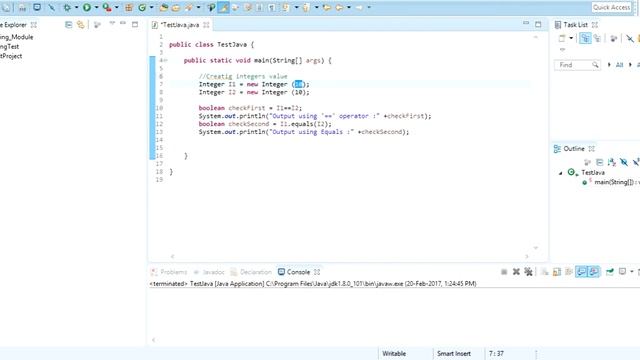
Task: Click the editor horizontal scrollbar
Action: pos(349,257)
